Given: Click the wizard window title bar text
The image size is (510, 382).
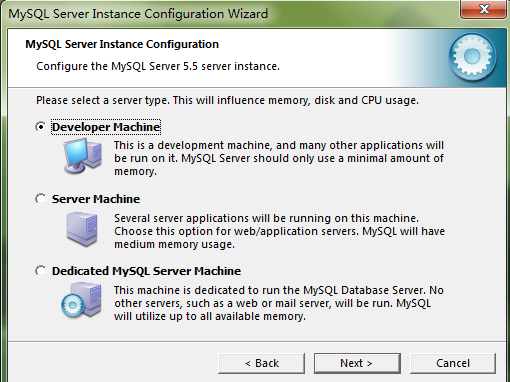Looking at the screenshot, I should click(138, 14).
